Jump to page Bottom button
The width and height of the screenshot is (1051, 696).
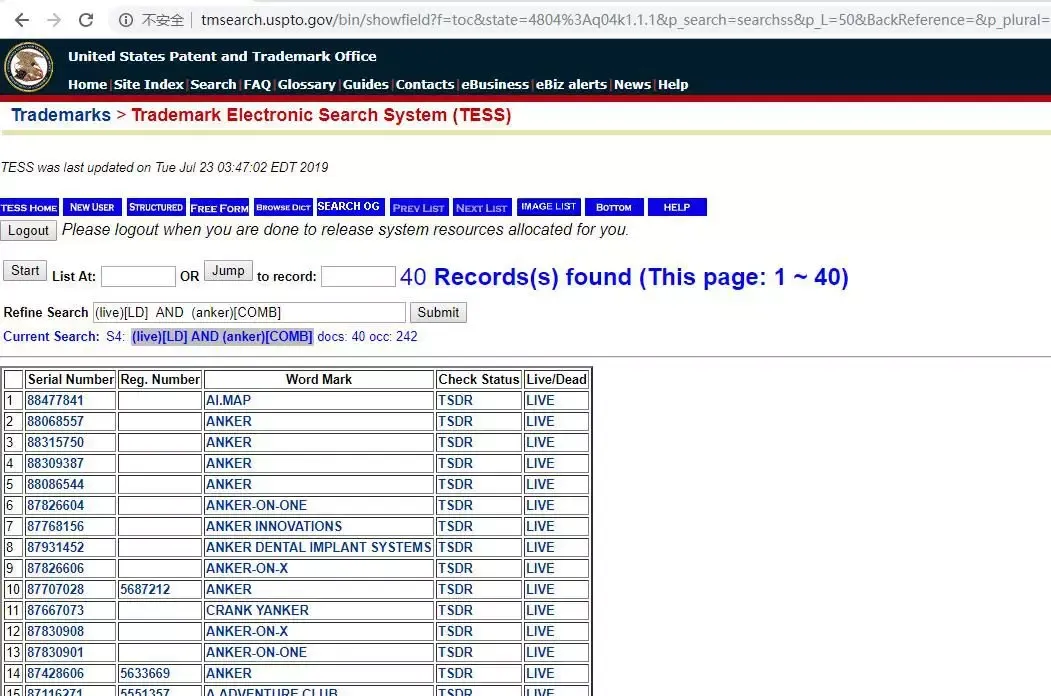(x=614, y=207)
